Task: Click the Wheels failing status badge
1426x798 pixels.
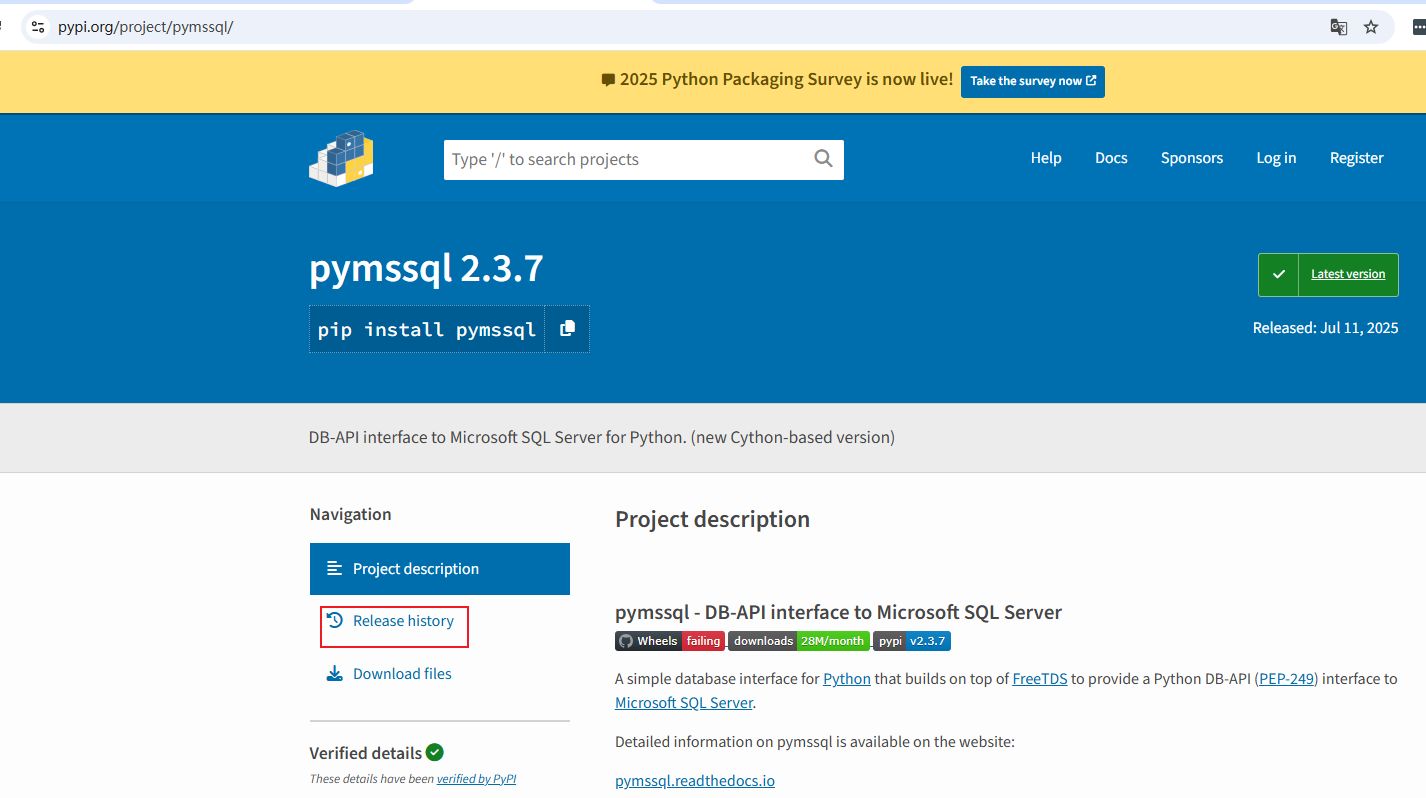Action: 669,641
